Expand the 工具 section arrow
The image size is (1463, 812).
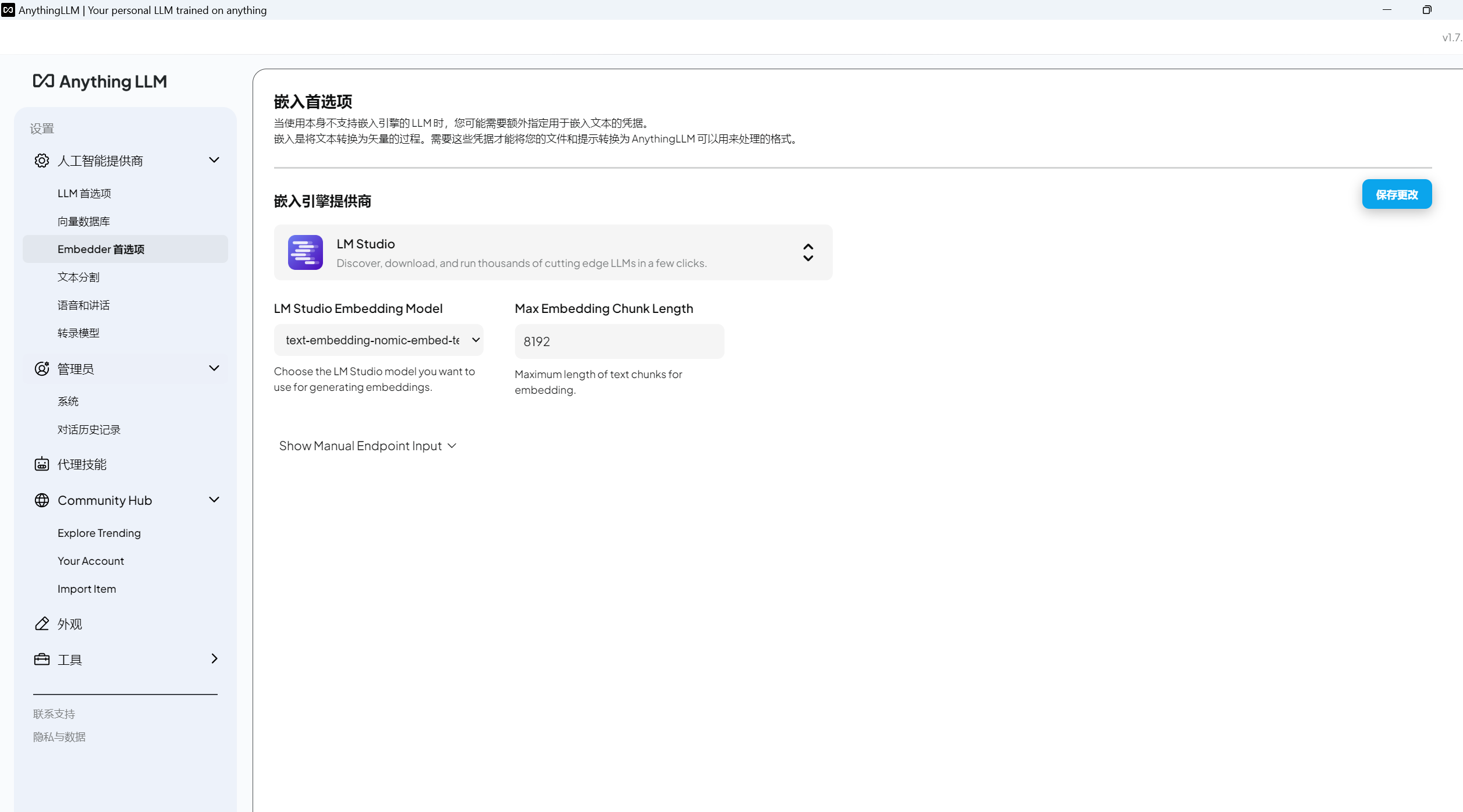click(214, 658)
